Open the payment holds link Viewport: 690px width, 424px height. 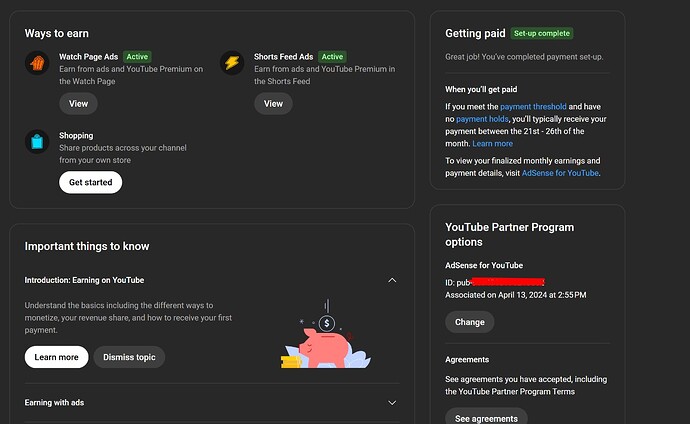(482, 119)
